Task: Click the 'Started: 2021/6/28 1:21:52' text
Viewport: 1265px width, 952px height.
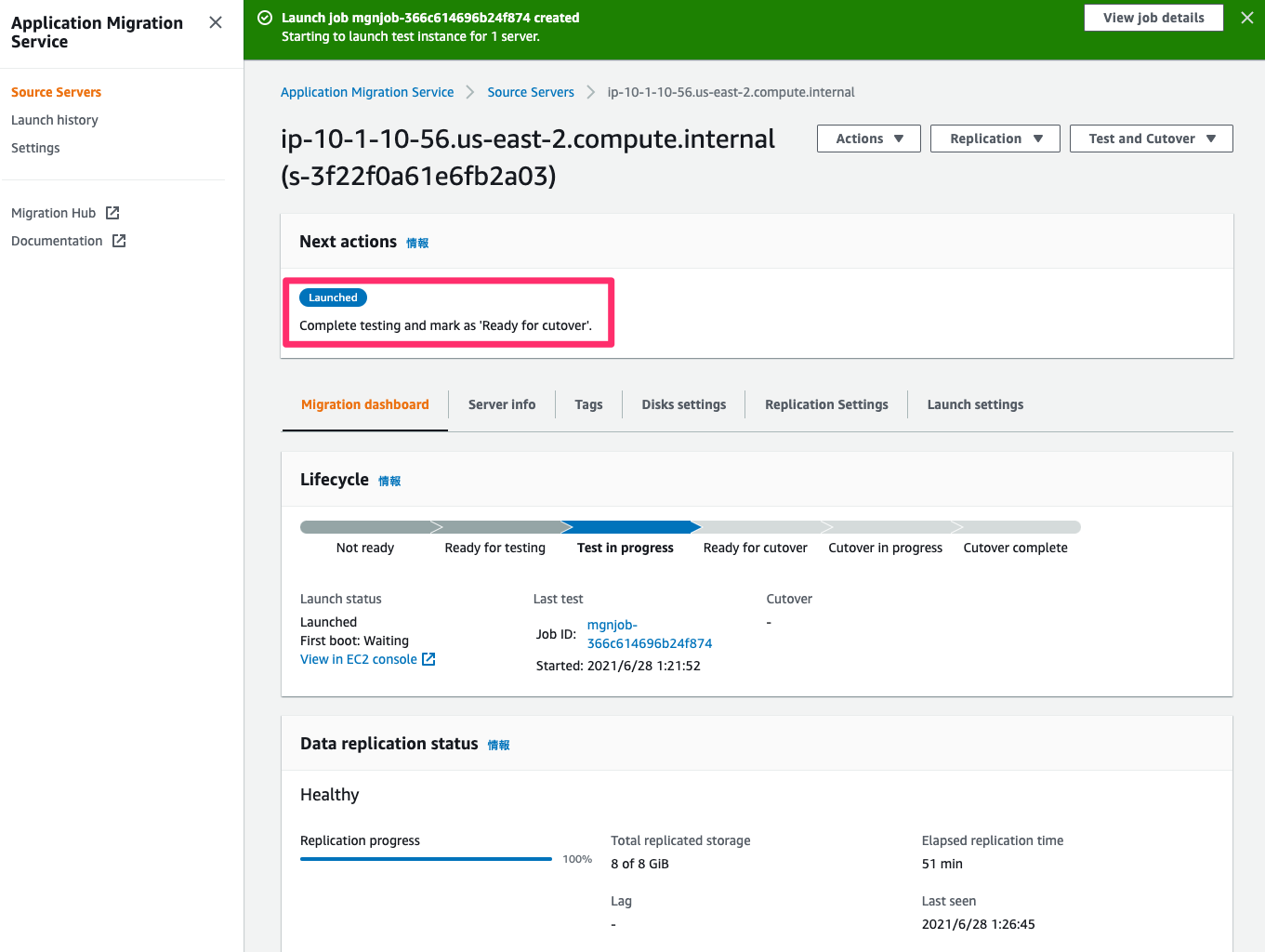Action: [x=618, y=666]
